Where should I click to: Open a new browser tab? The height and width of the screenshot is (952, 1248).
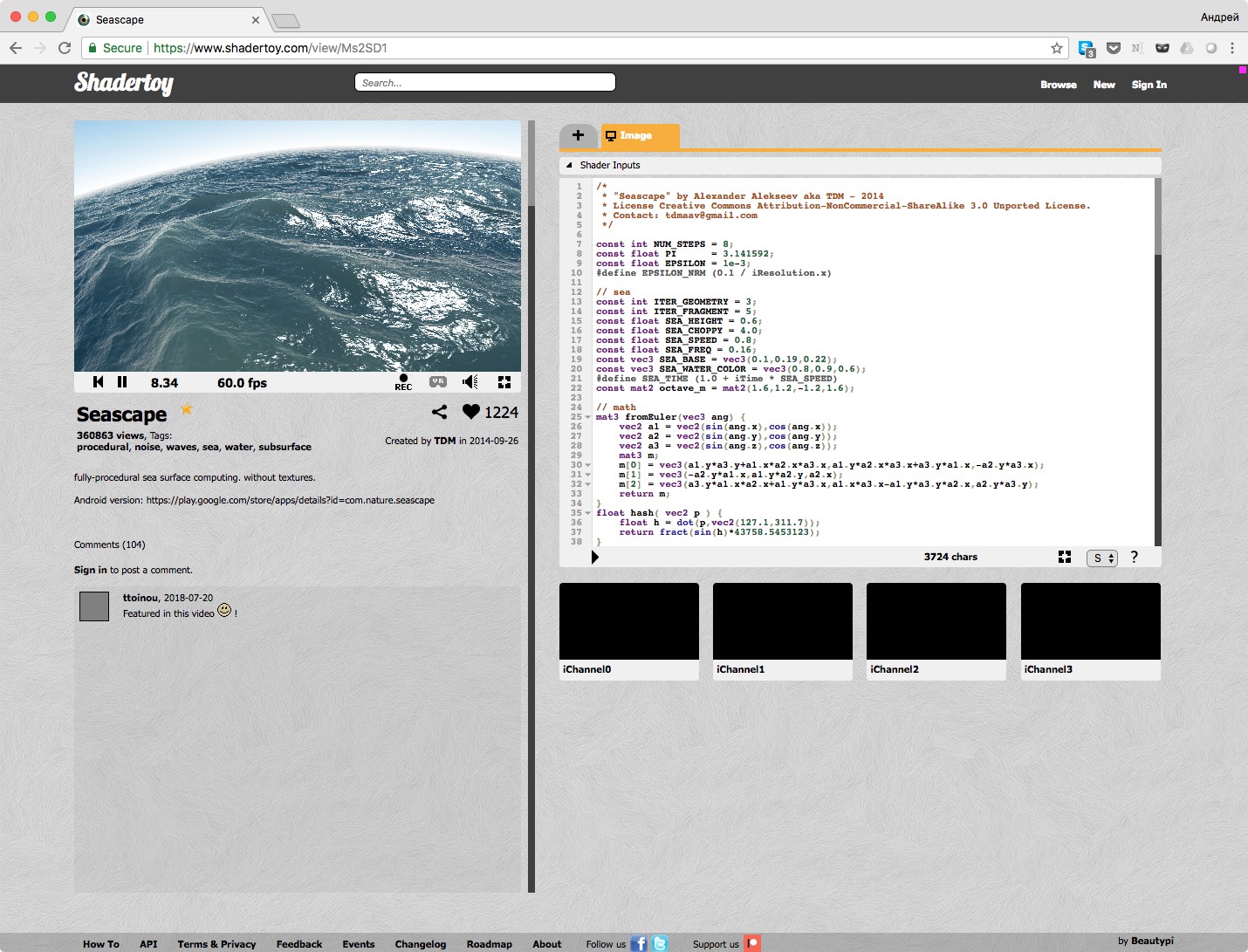pos(285,20)
